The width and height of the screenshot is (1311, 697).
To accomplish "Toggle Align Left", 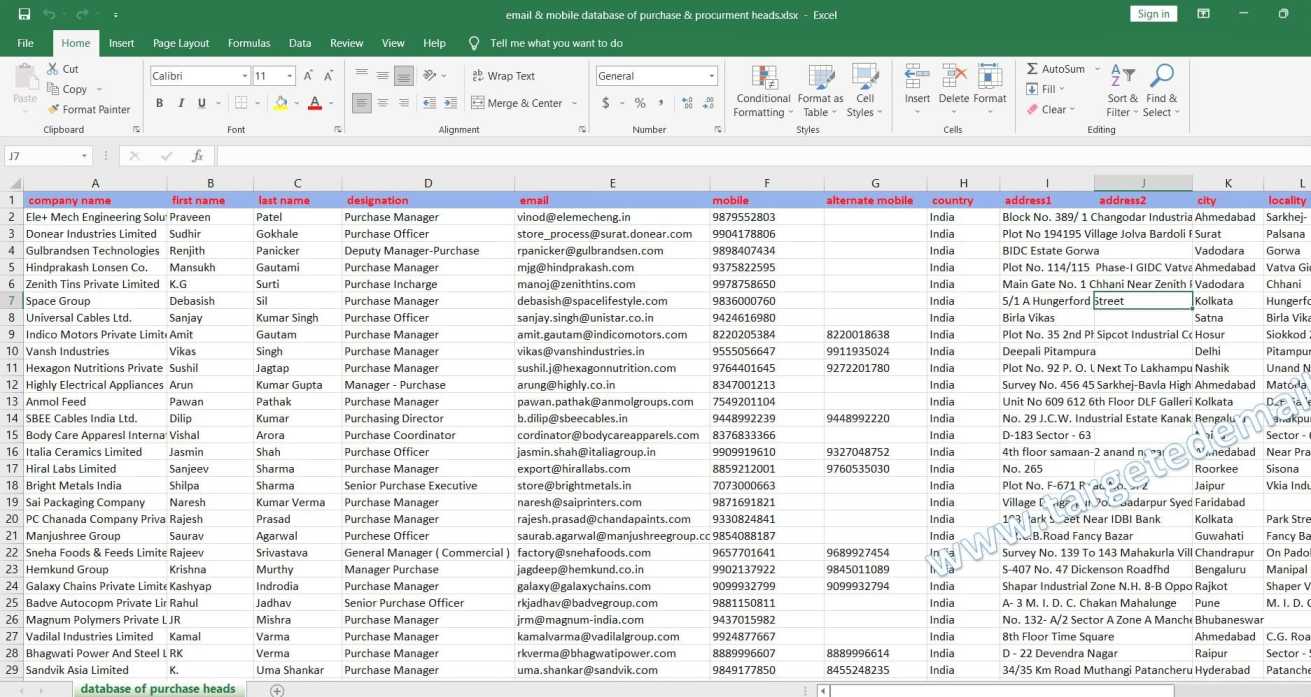I will [x=361, y=103].
